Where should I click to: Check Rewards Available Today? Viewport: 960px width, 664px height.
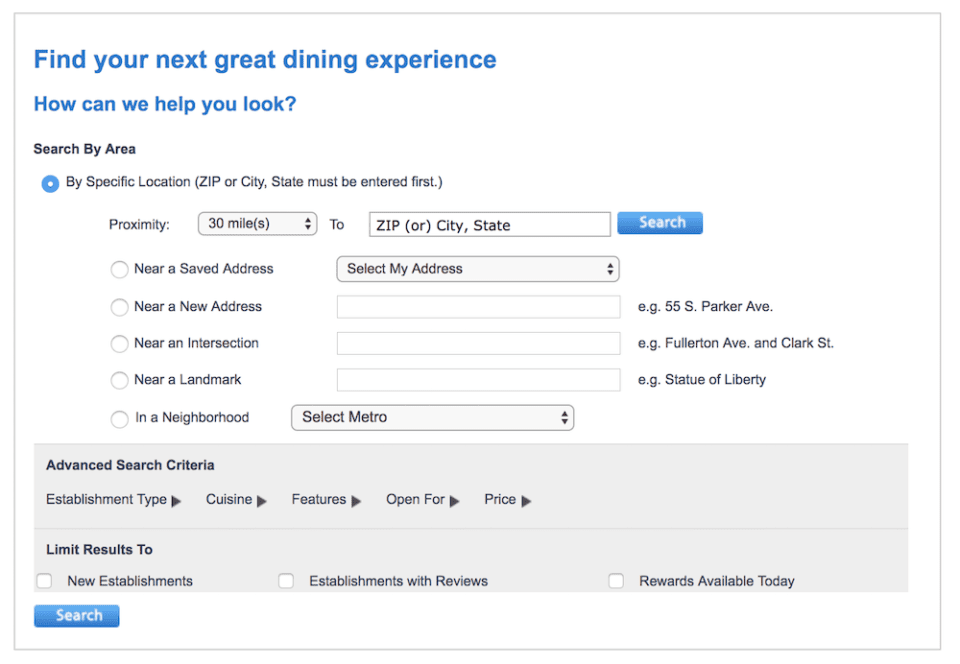coord(616,580)
